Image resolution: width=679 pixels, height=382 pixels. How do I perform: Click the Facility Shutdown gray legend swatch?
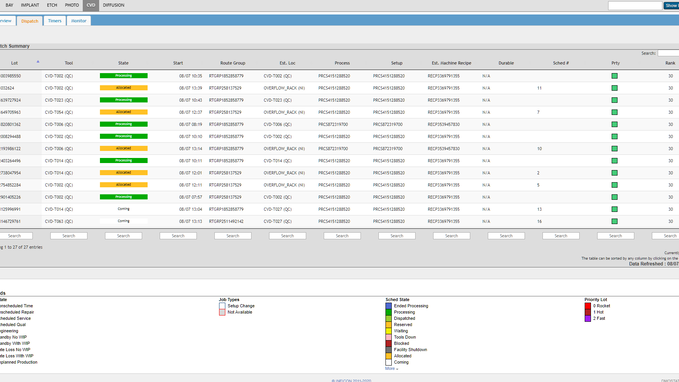388,350
